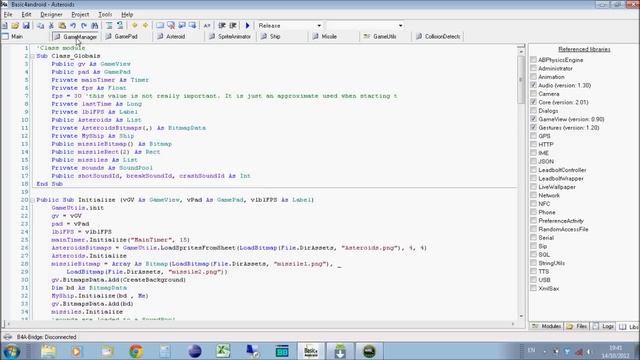The height and width of the screenshot is (360, 640).
Task: Switch to the GamePad module tab
Action: tap(126, 36)
